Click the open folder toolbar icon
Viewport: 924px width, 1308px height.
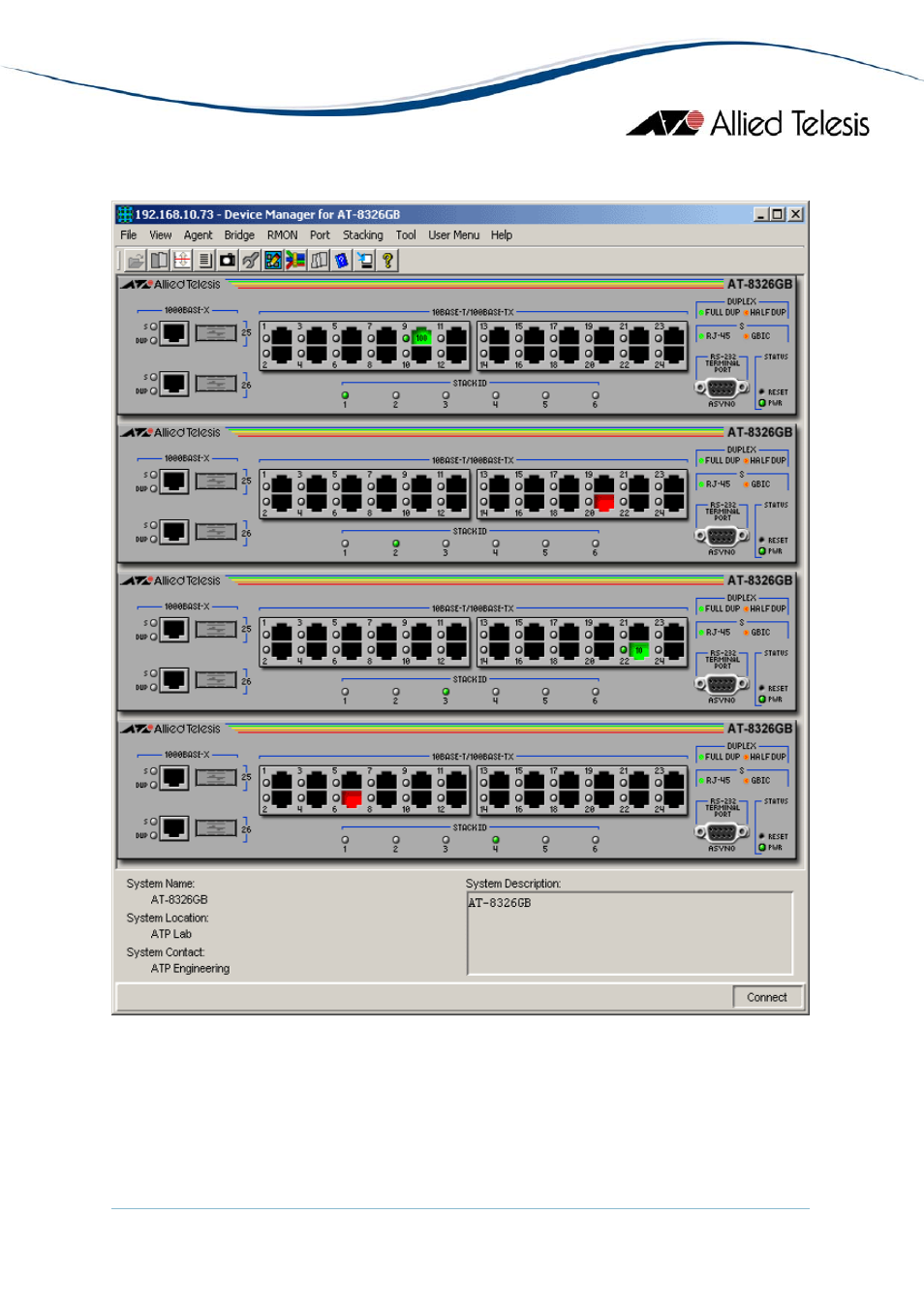(x=136, y=260)
